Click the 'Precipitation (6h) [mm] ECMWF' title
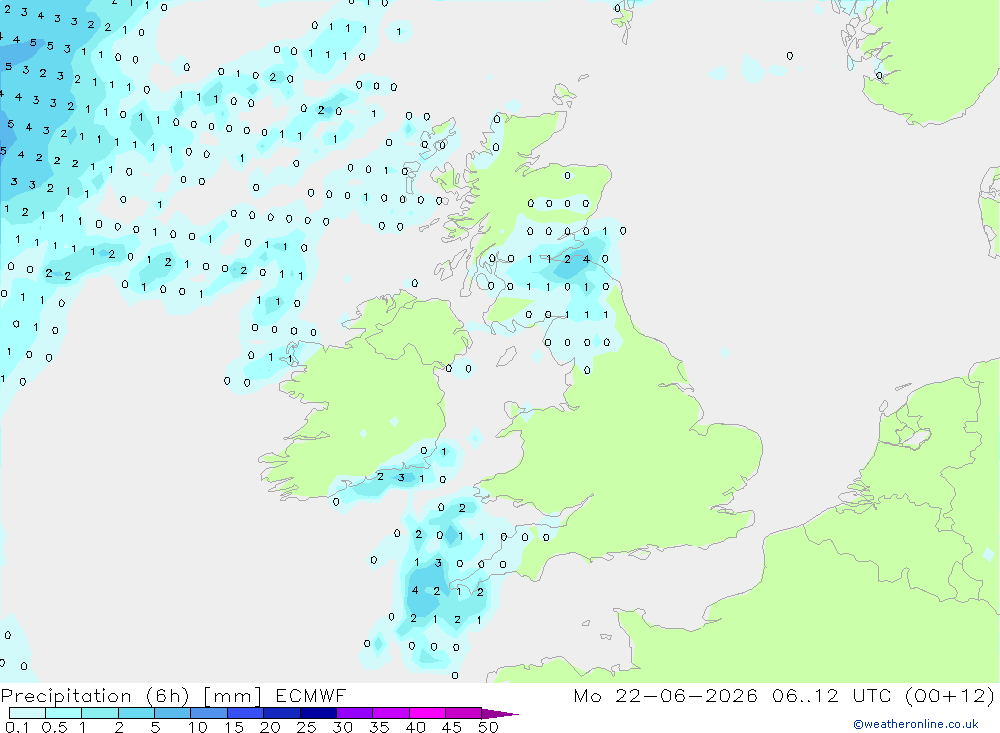Viewport: 1000px width, 733px height. [173, 695]
